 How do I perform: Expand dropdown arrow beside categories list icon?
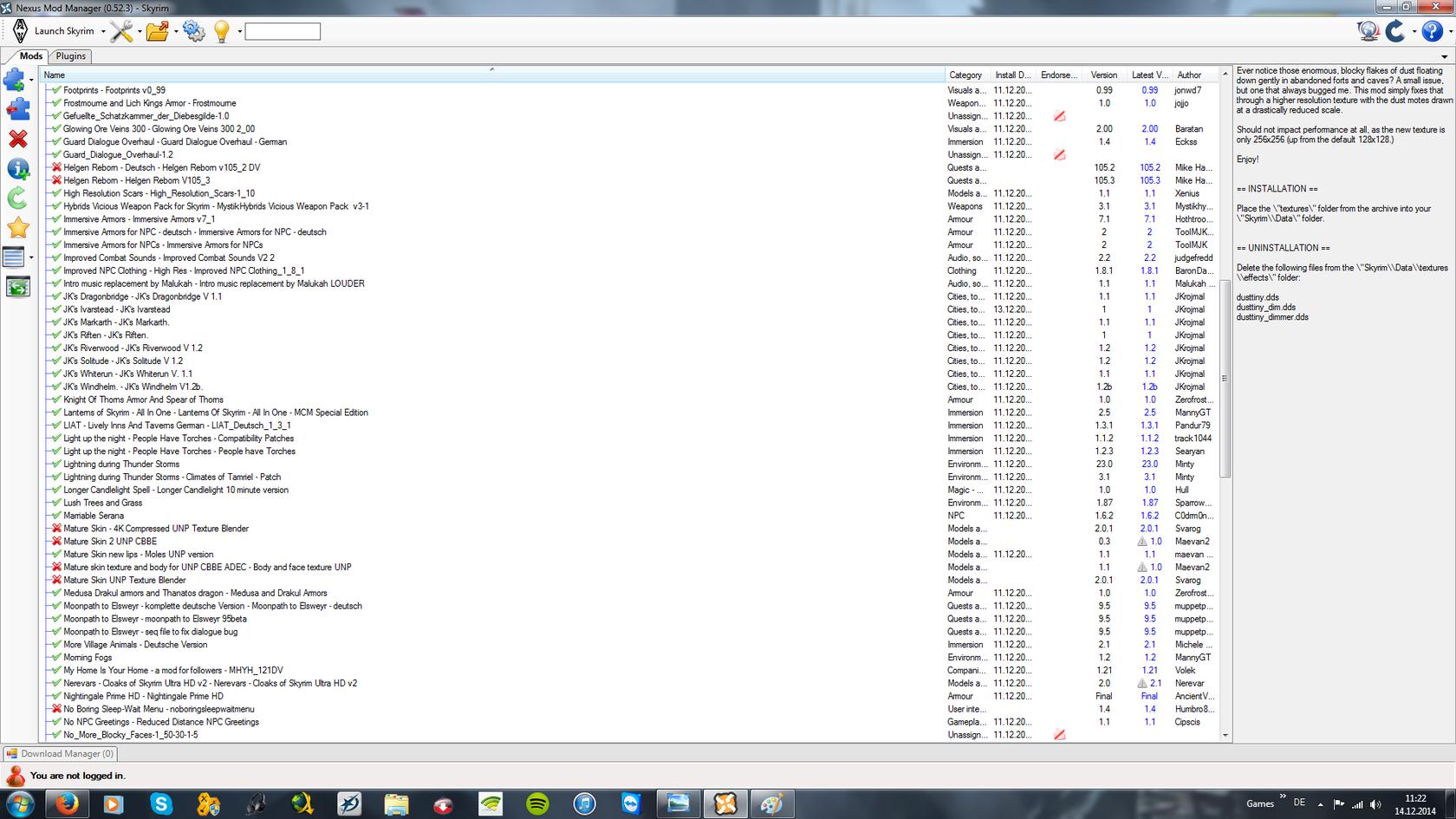[31, 257]
